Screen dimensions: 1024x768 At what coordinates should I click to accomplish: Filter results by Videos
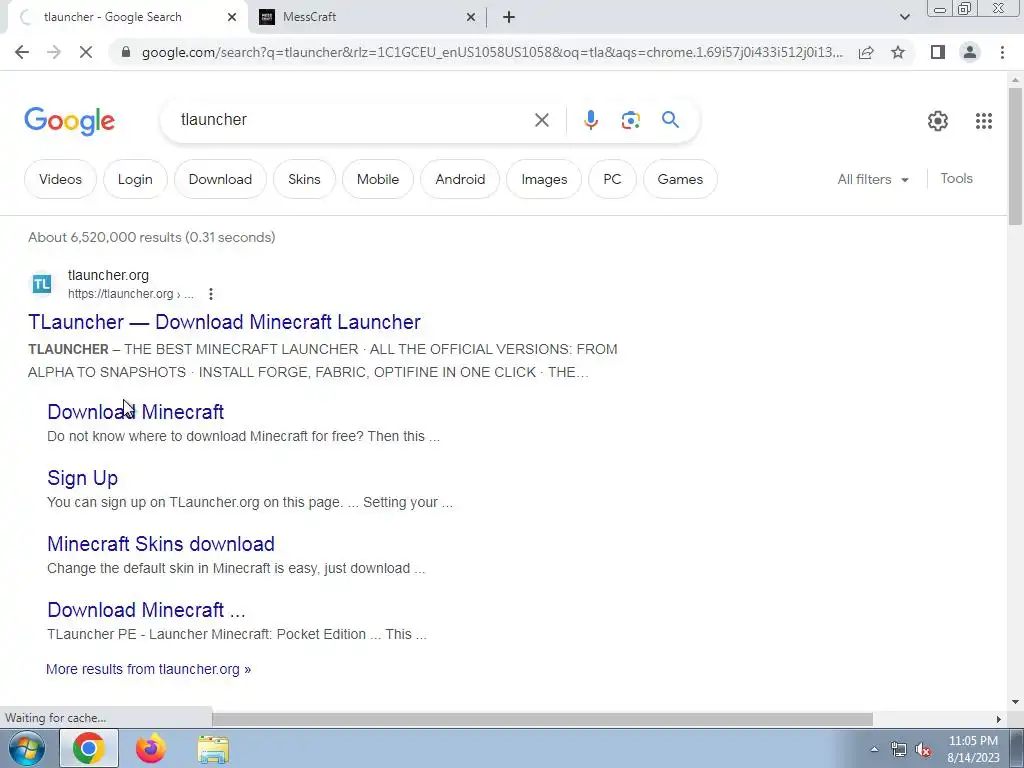pyautogui.click(x=60, y=179)
